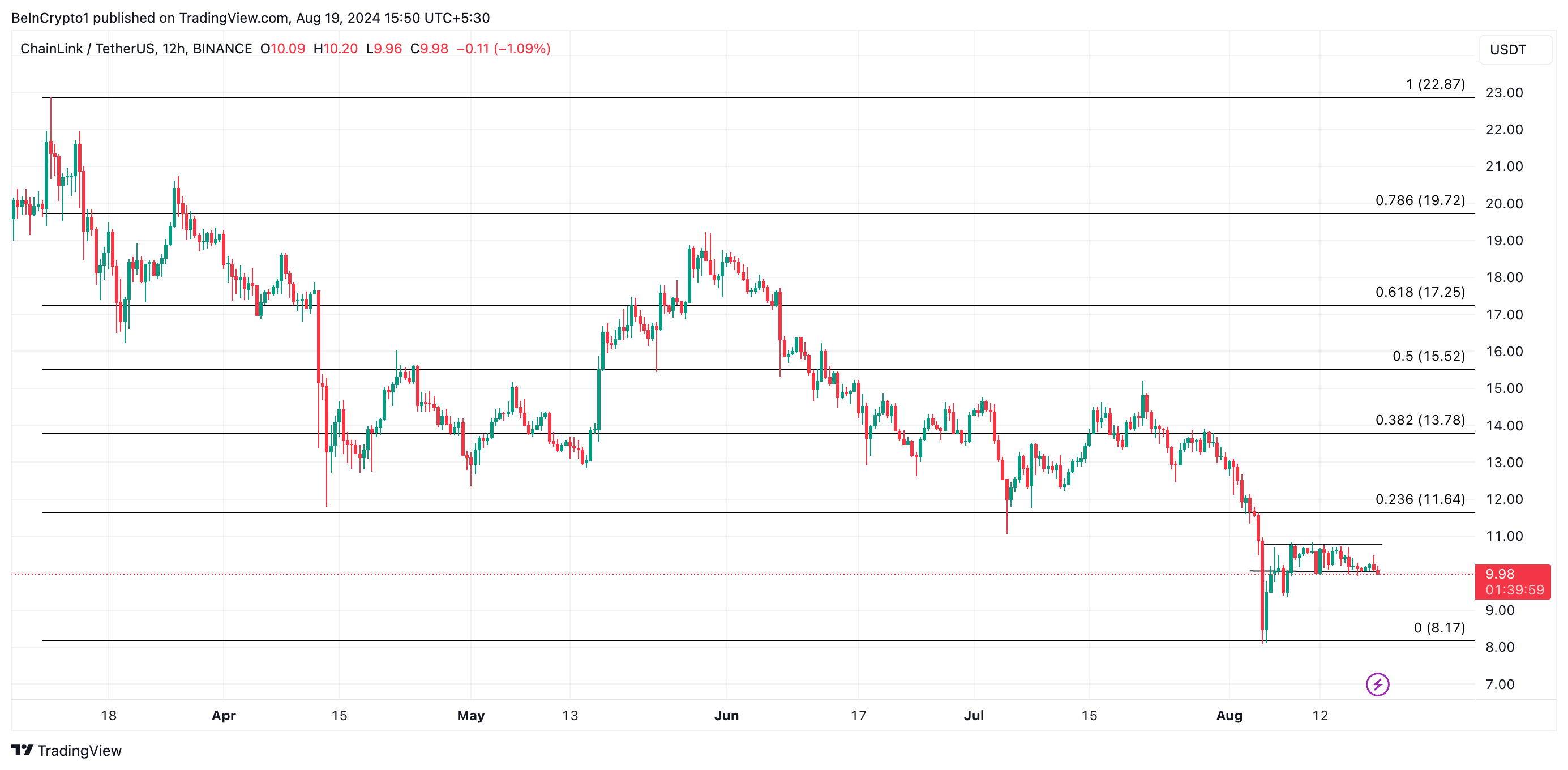Click the TradingView text link
Image resolution: width=1568 pixels, height=770 pixels.
79,751
